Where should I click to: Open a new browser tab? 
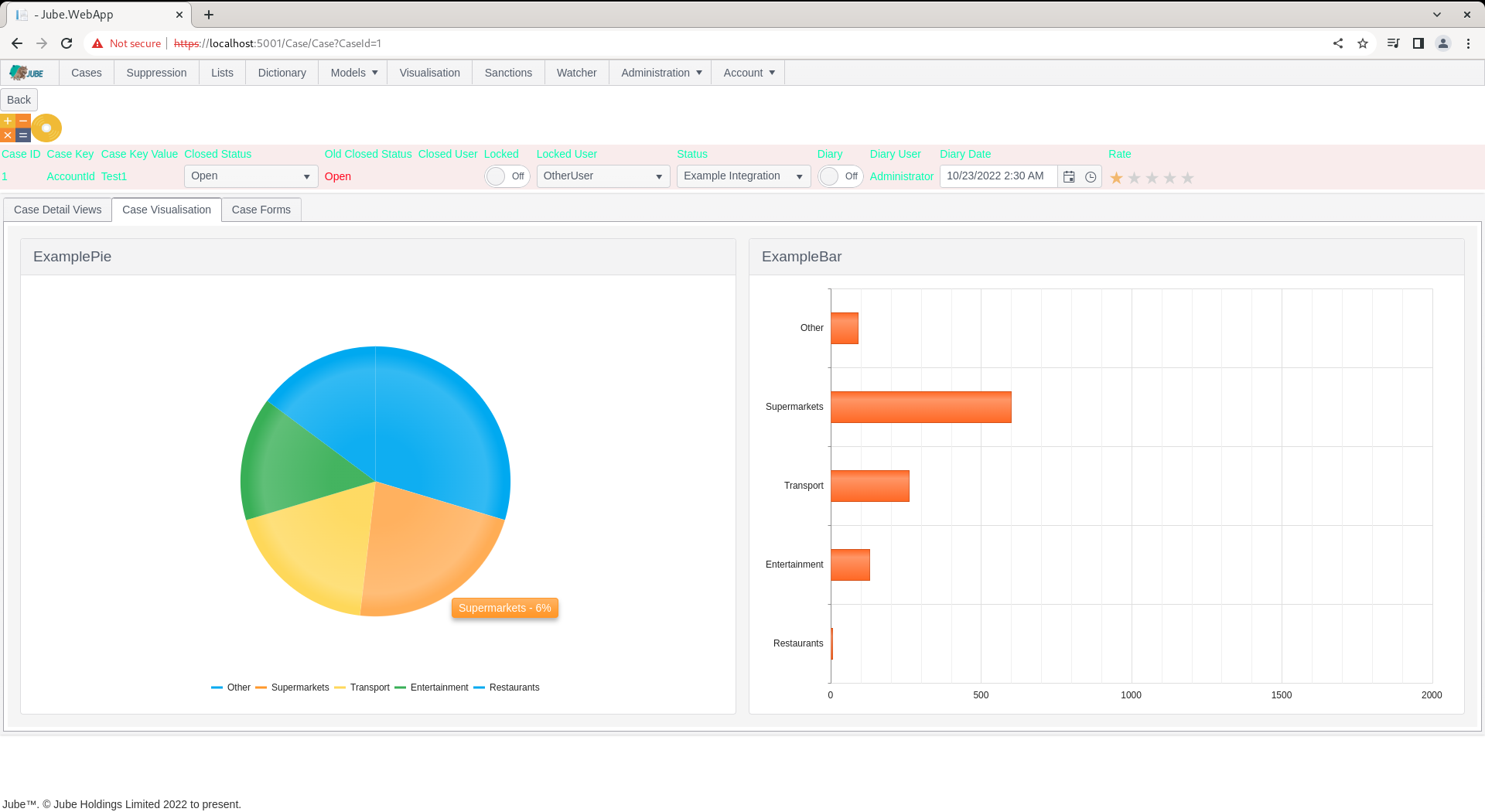point(209,15)
